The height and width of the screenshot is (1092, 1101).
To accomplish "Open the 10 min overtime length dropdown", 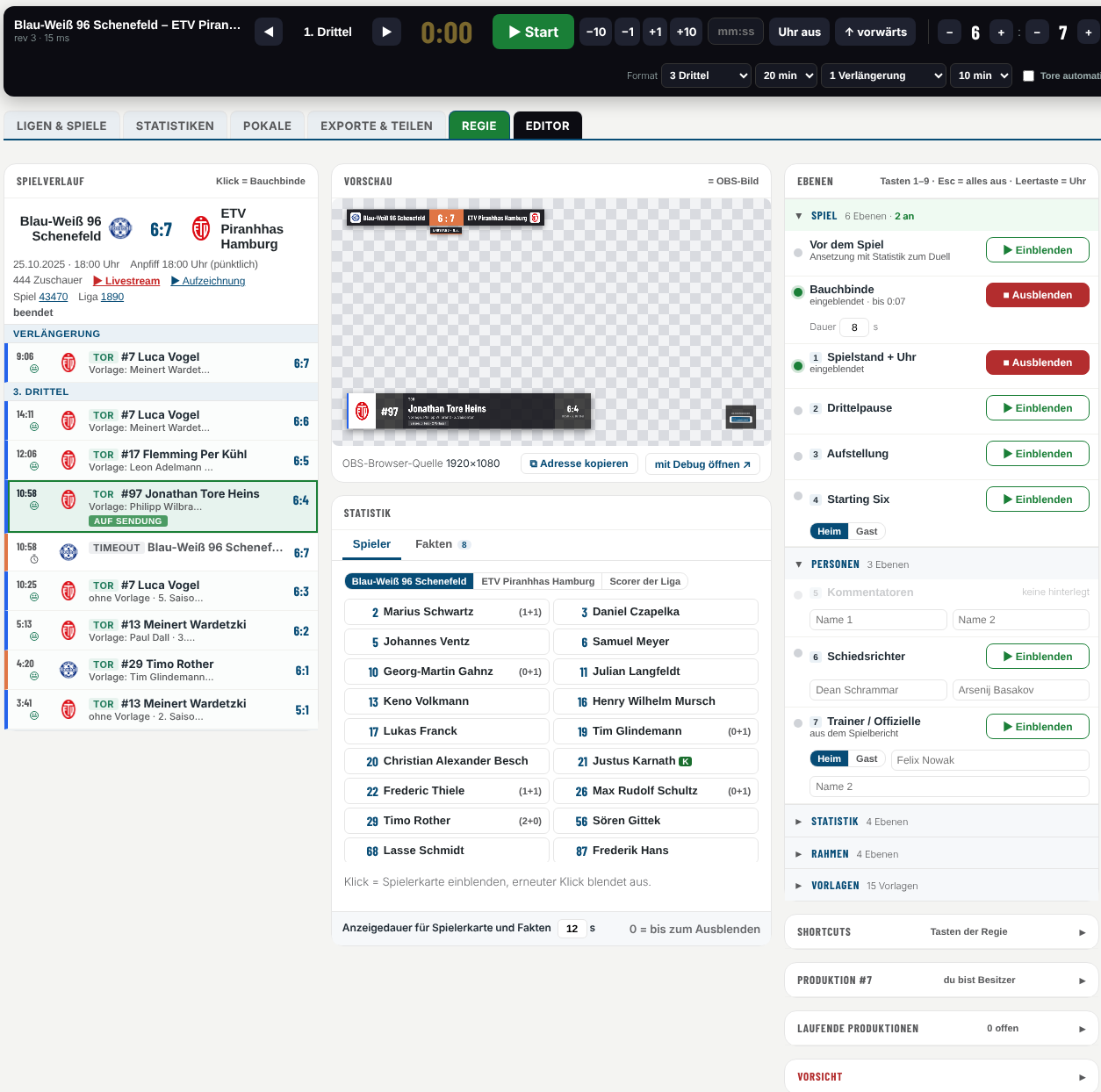I will [982, 75].
